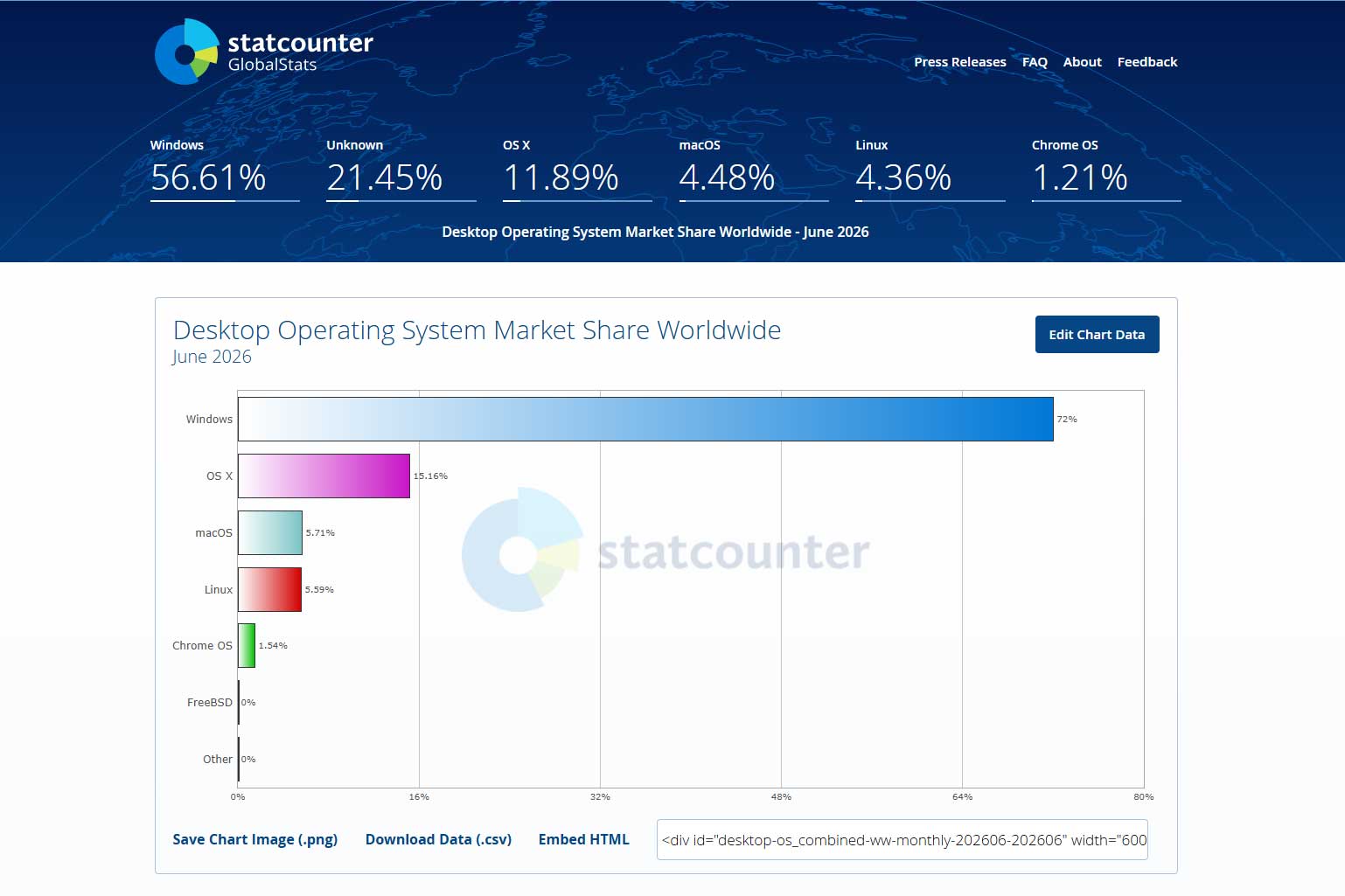The image size is (1345, 896).
Task: Click the 48% x-axis tick label
Action: 781,797
